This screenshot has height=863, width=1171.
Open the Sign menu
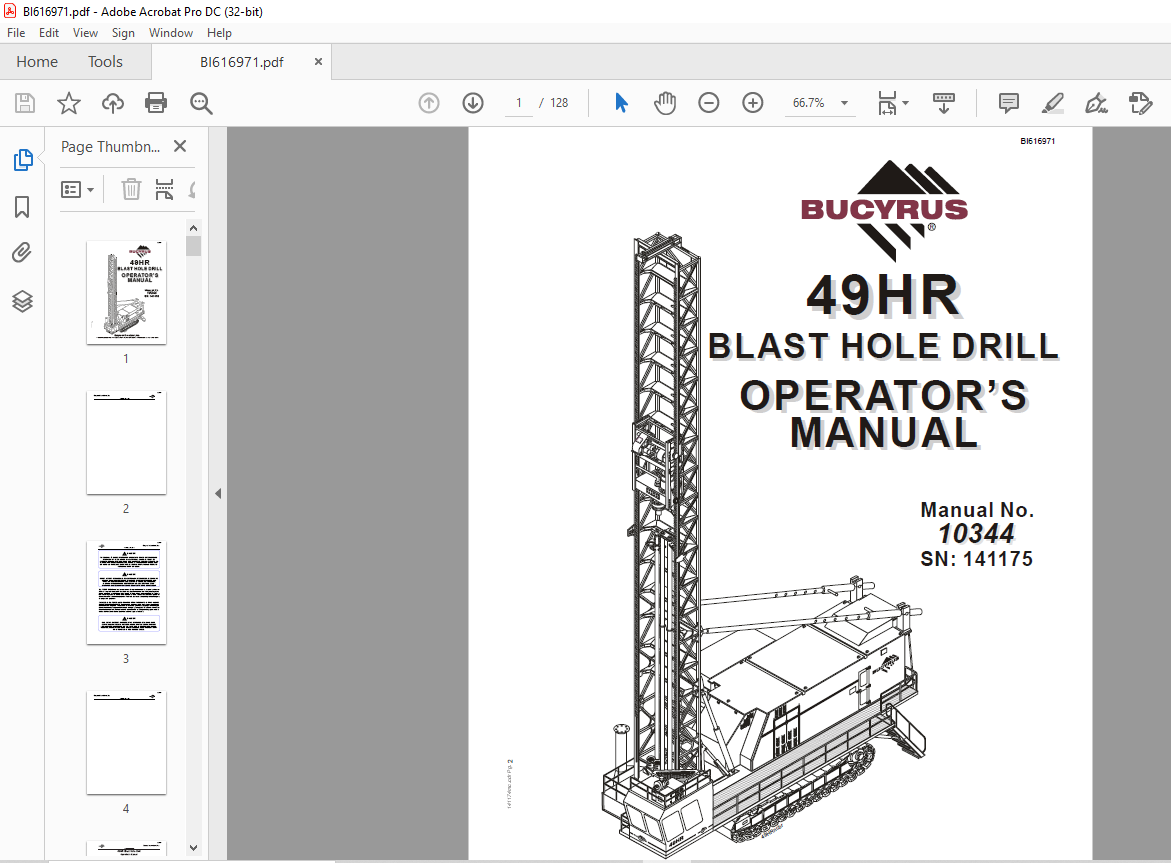[123, 33]
